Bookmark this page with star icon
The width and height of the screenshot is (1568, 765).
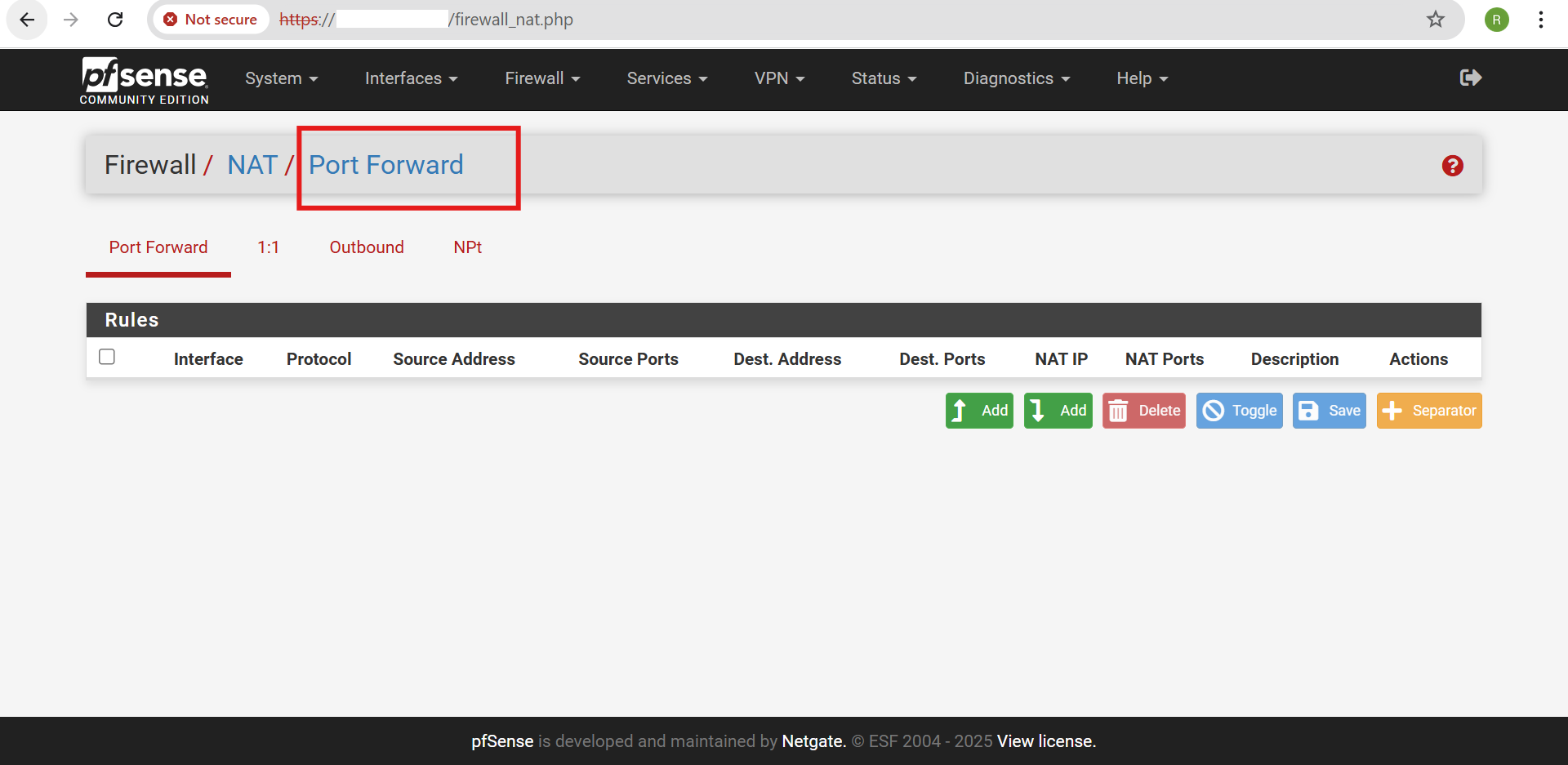[x=1436, y=20]
